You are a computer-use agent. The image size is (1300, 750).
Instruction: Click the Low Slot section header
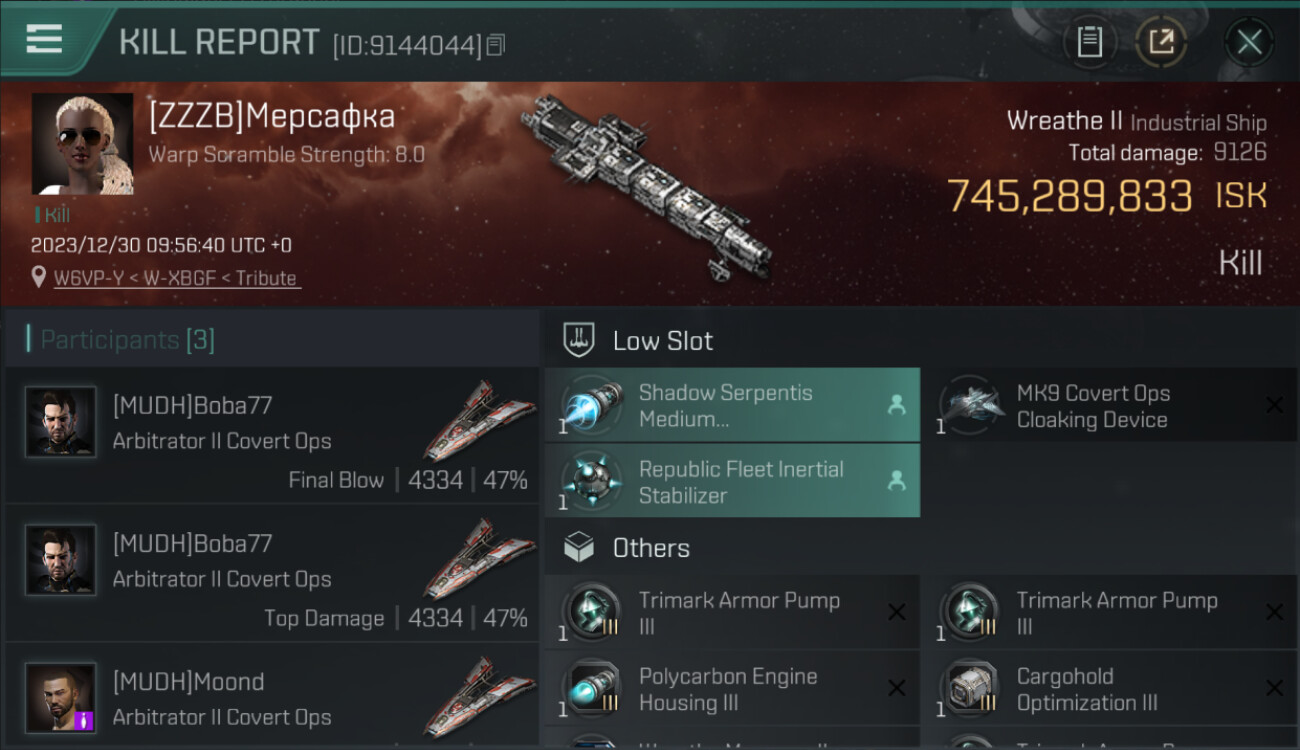[662, 341]
